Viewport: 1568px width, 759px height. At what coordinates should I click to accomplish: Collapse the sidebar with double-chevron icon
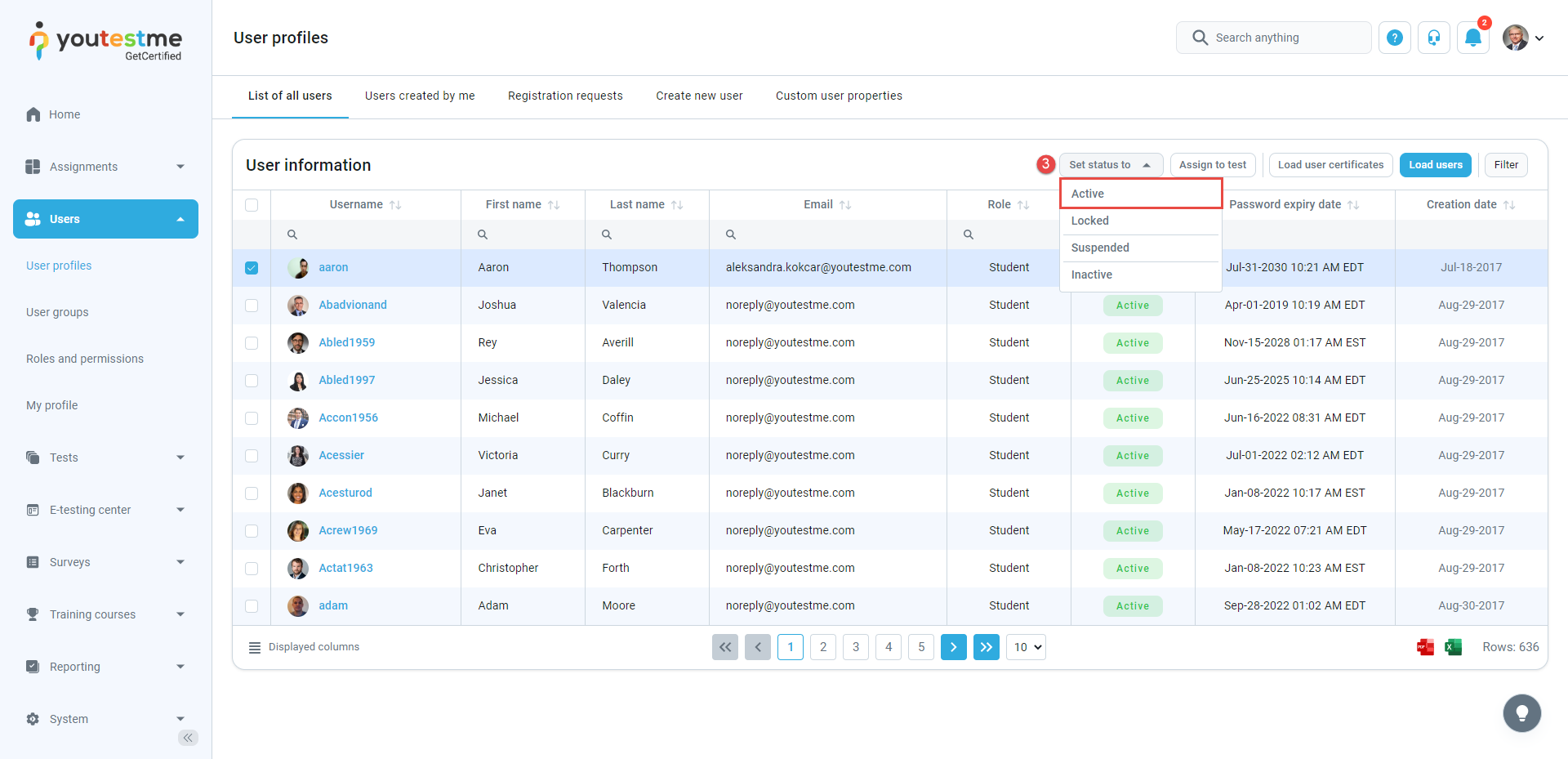[x=188, y=738]
